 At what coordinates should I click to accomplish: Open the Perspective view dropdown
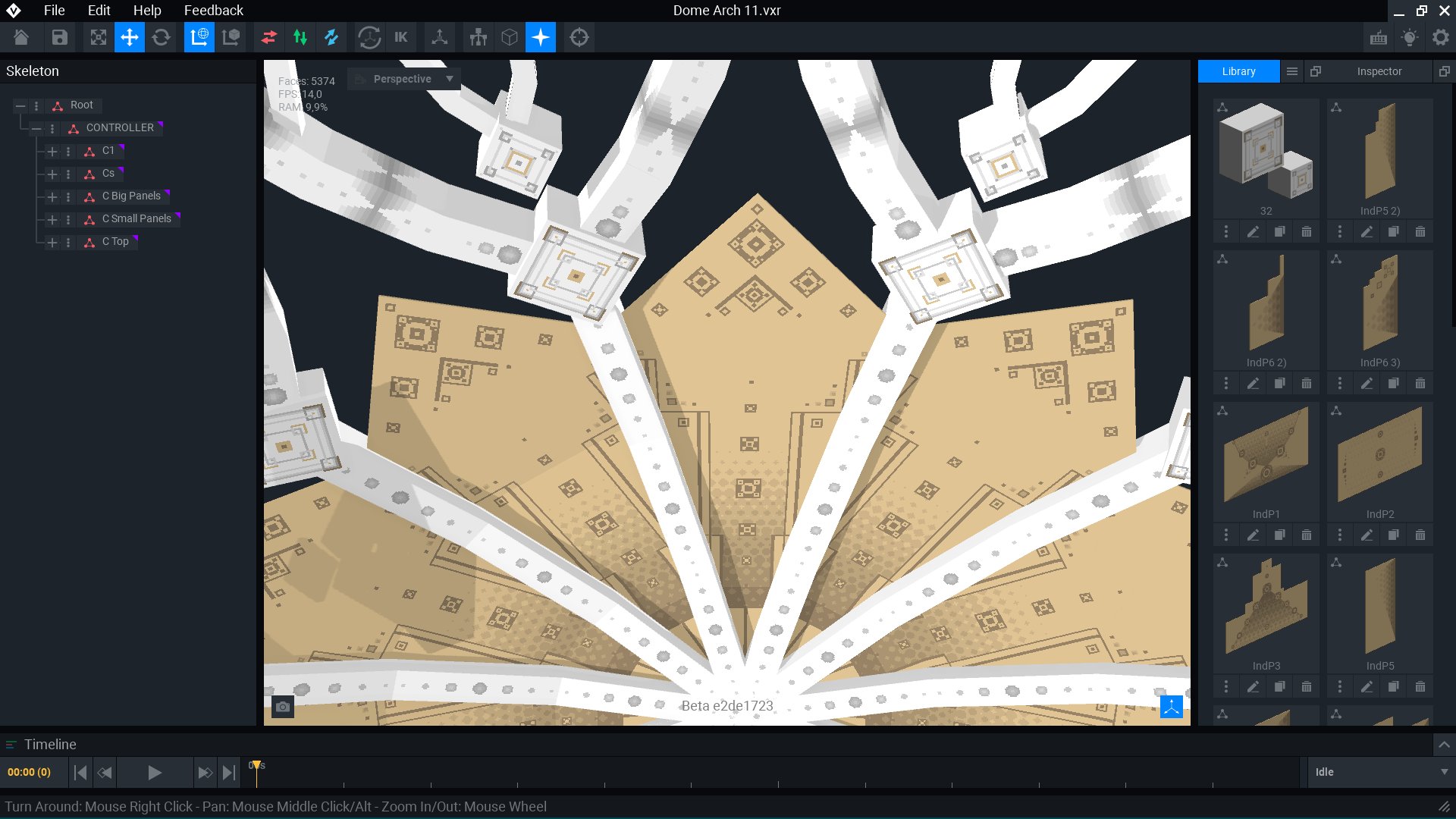[404, 79]
